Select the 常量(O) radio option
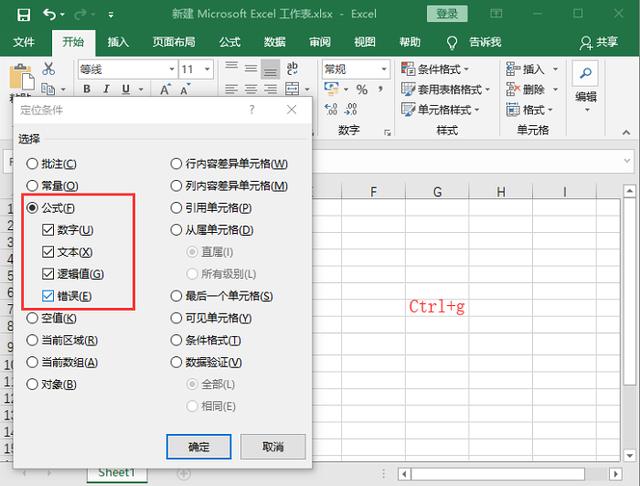The width and height of the screenshot is (640, 486). click(52, 186)
